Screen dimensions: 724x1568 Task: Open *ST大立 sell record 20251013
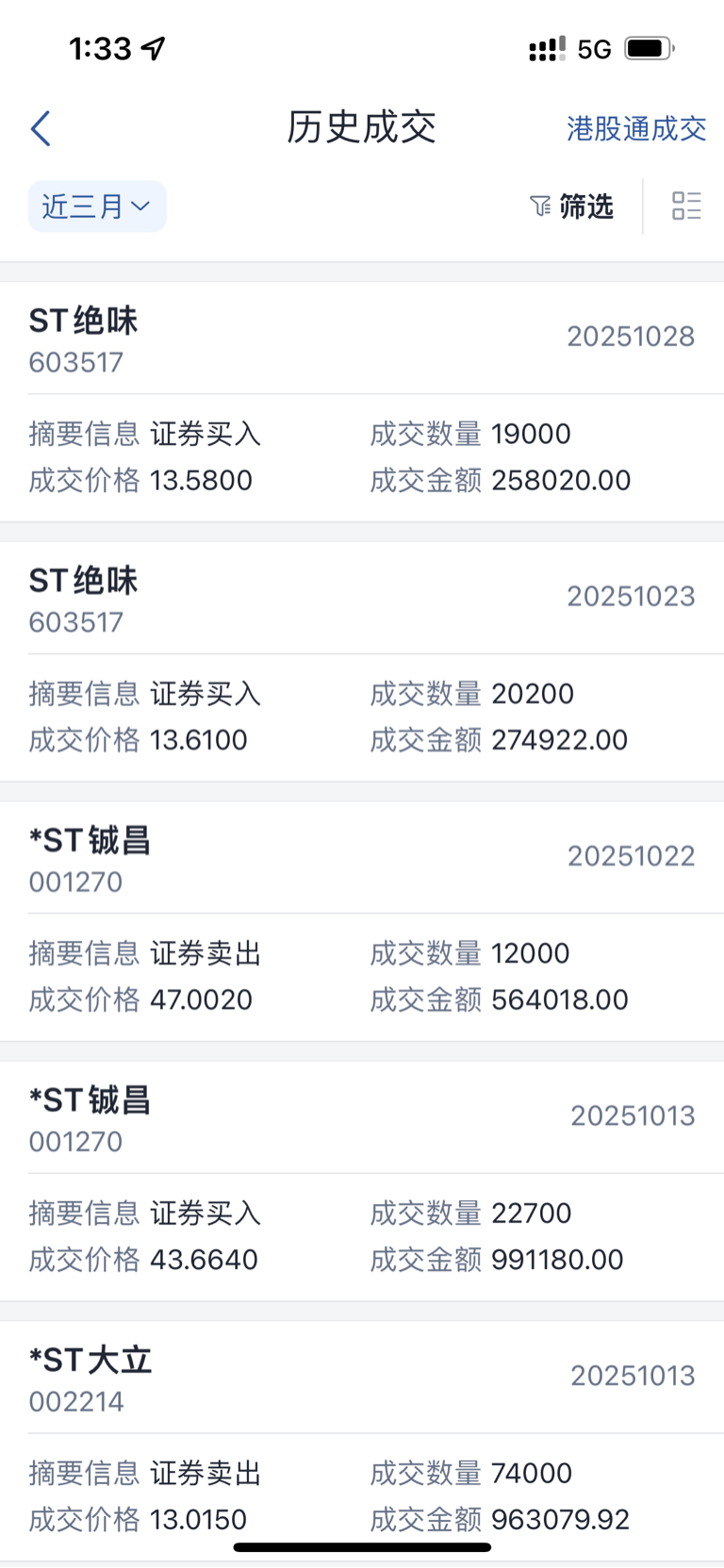(362, 1441)
